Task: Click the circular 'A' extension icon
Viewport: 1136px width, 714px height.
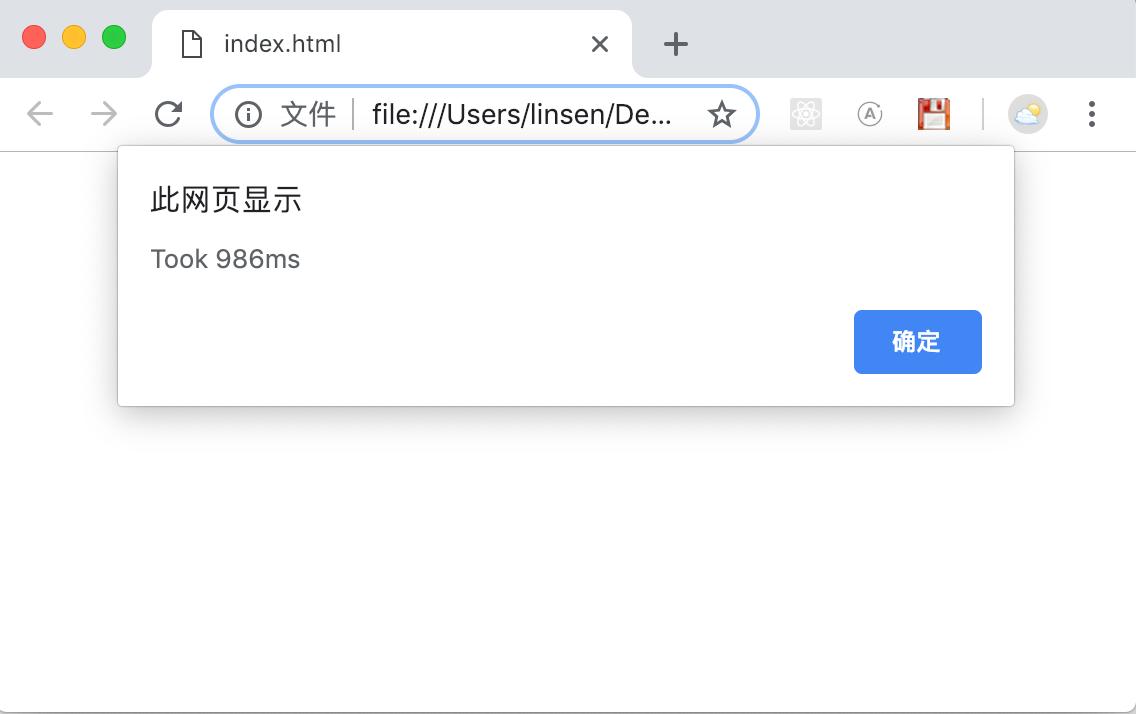Action: coord(869,114)
